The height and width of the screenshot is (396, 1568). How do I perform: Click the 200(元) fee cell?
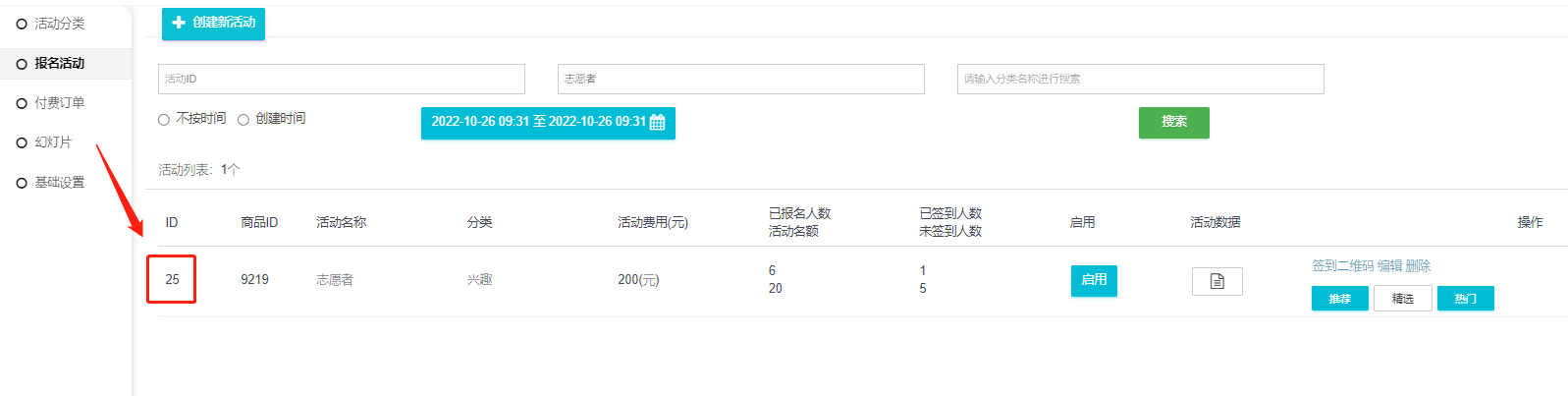(x=638, y=279)
